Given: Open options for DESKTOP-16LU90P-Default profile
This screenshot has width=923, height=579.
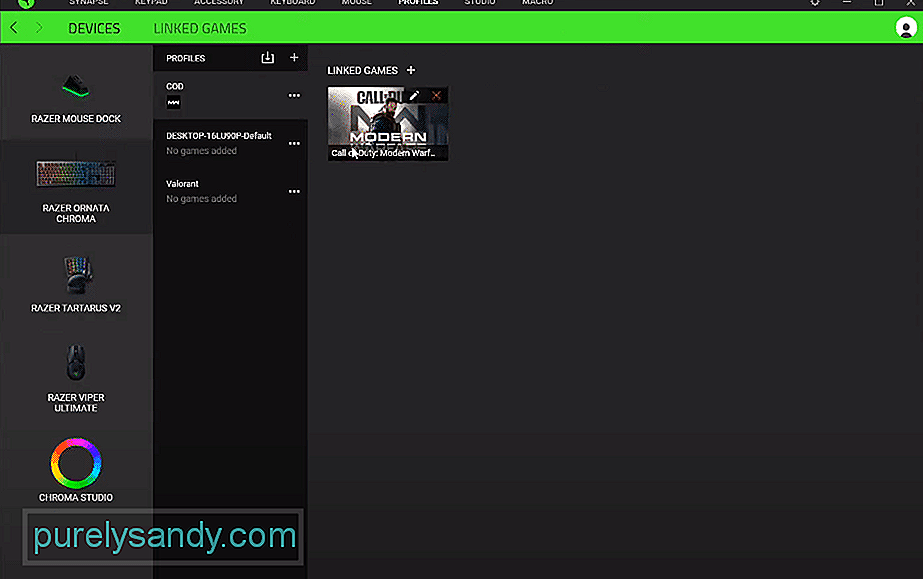Looking at the screenshot, I should pyautogui.click(x=294, y=144).
